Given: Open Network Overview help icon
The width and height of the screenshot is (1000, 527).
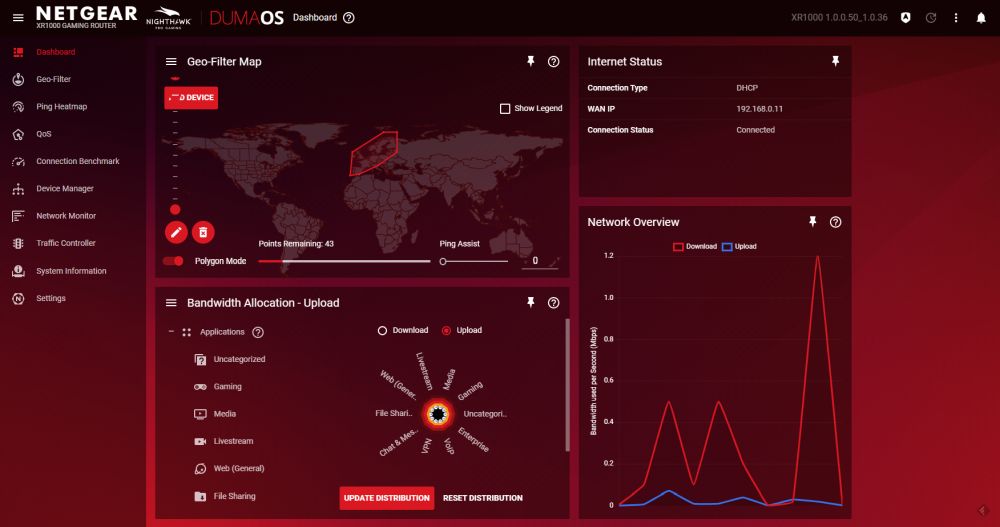Looking at the screenshot, I should pyautogui.click(x=835, y=222).
